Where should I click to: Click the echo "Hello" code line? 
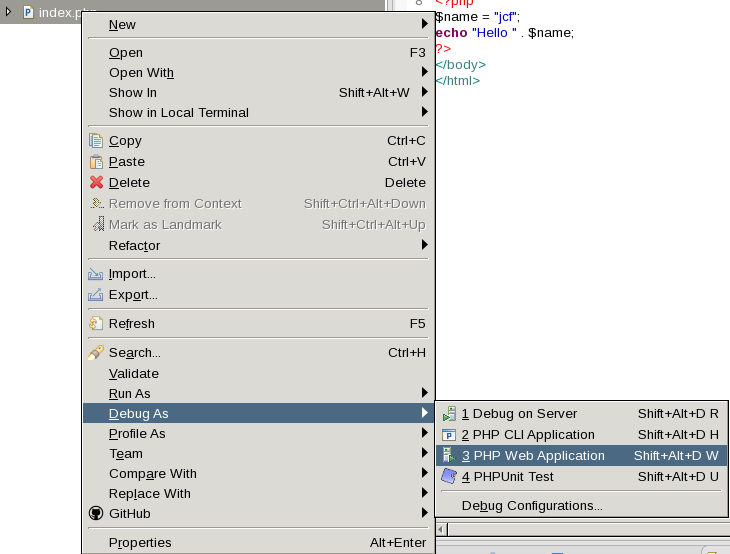[504, 33]
